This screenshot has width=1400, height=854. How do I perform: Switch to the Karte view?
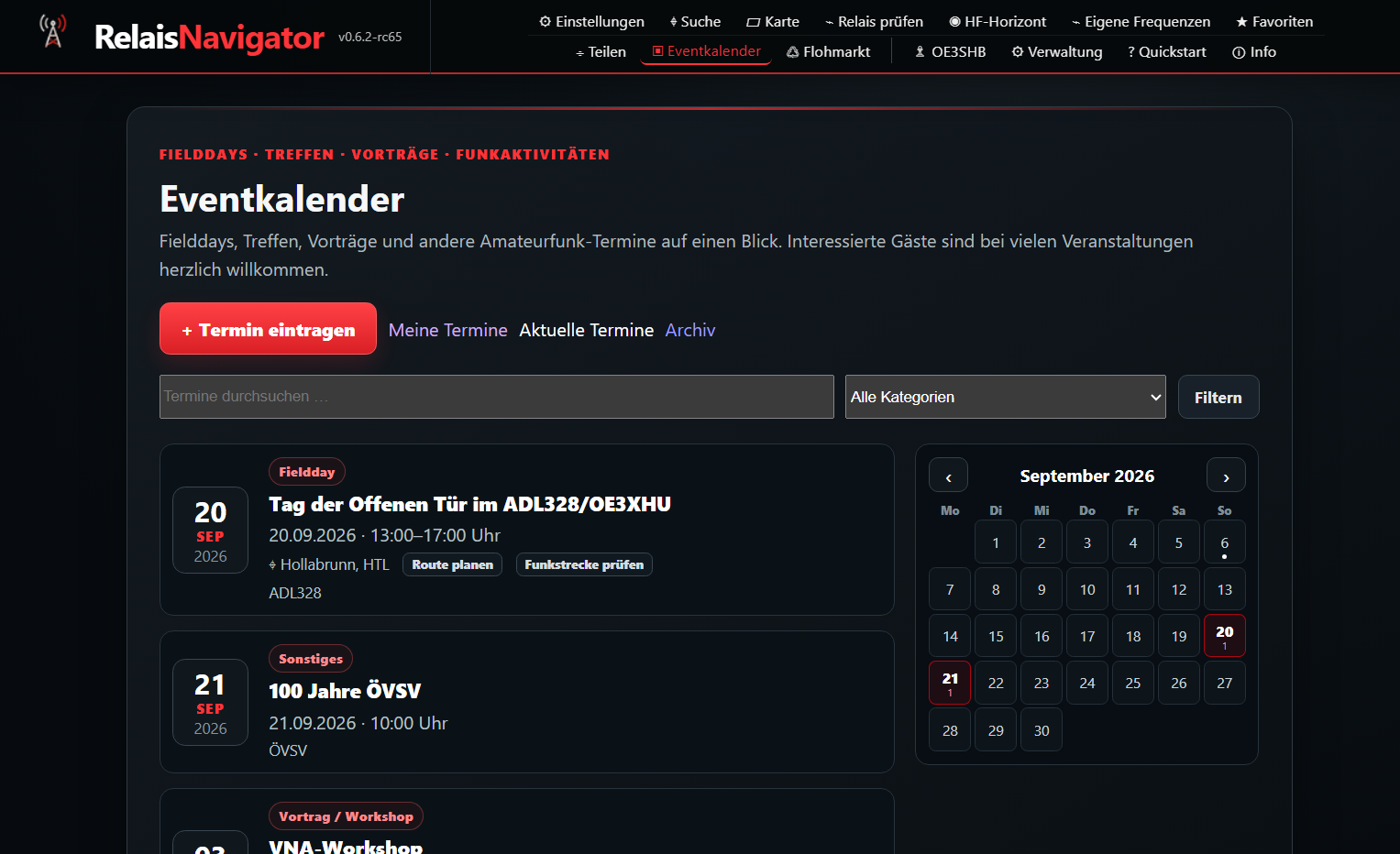click(x=773, y=21)
